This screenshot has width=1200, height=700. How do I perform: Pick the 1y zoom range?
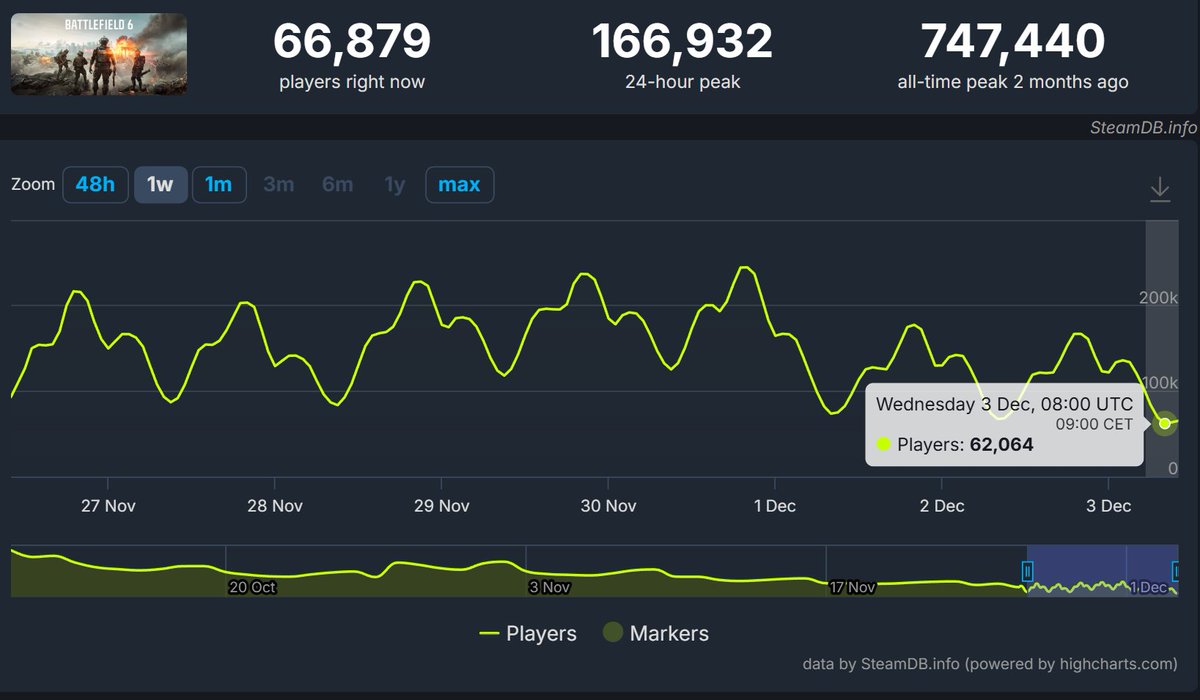(x=395, y=185)
